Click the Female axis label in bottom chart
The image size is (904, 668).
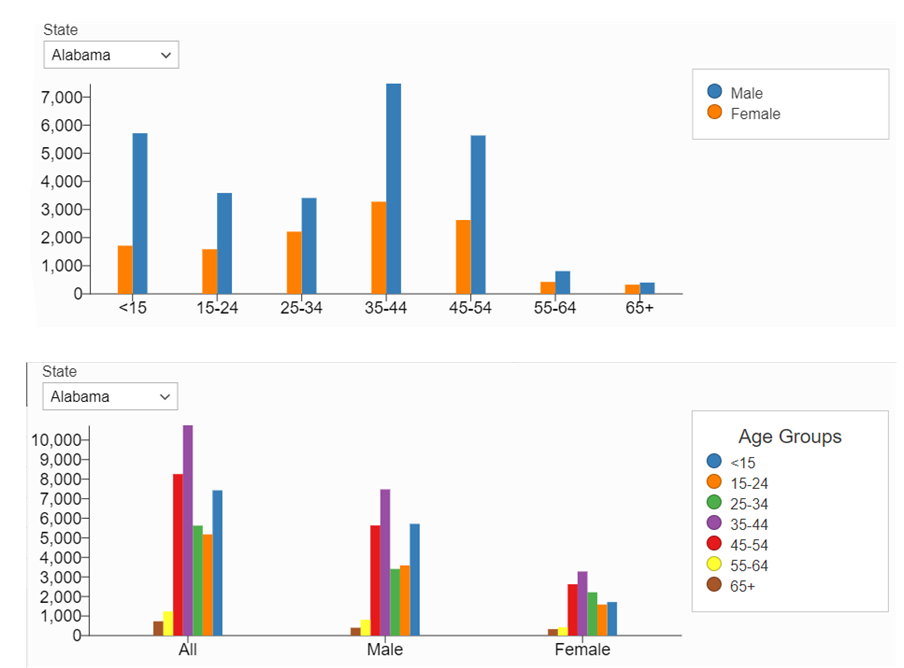583,650
